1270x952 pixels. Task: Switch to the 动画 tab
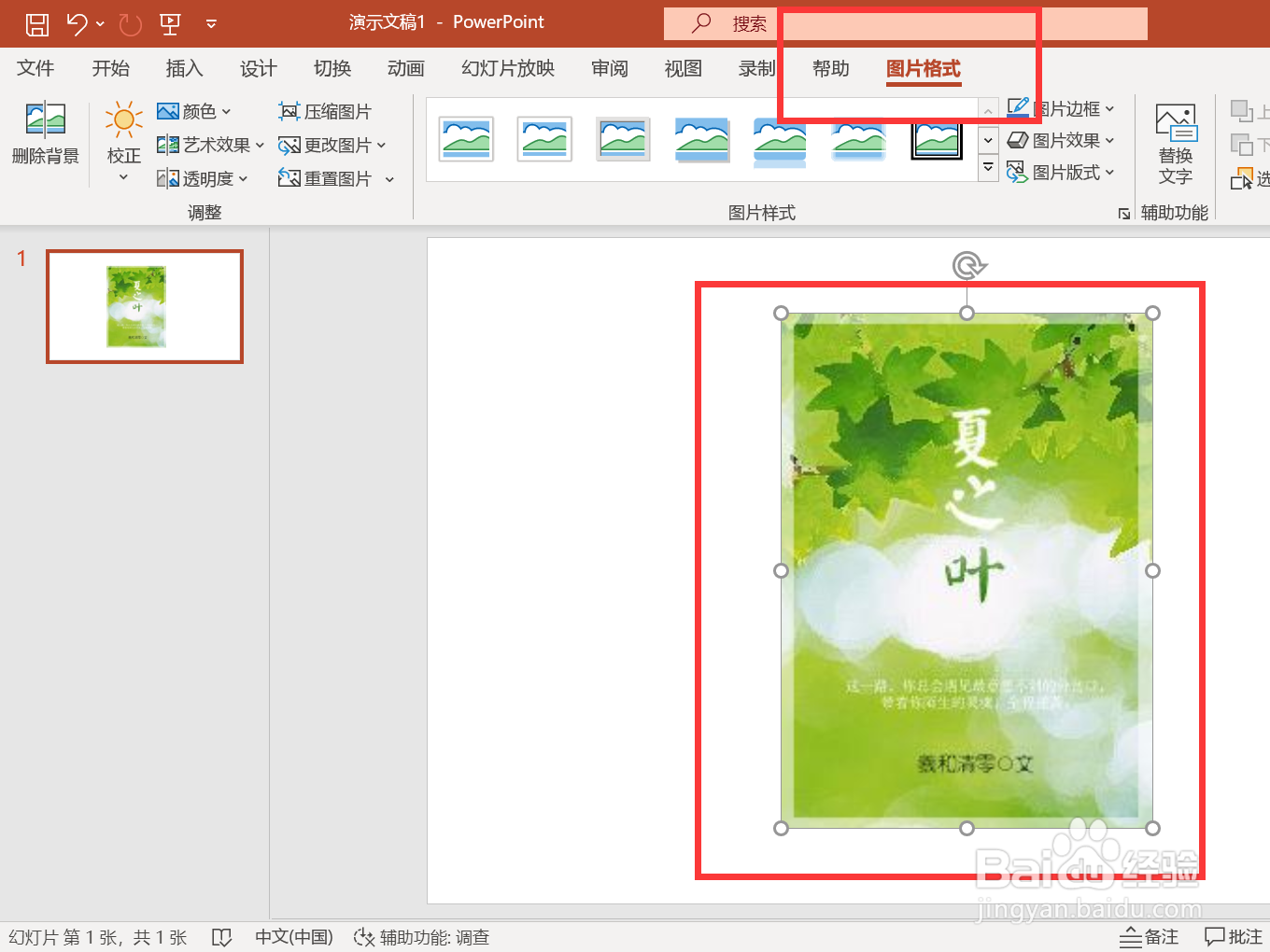pos(406,68)
